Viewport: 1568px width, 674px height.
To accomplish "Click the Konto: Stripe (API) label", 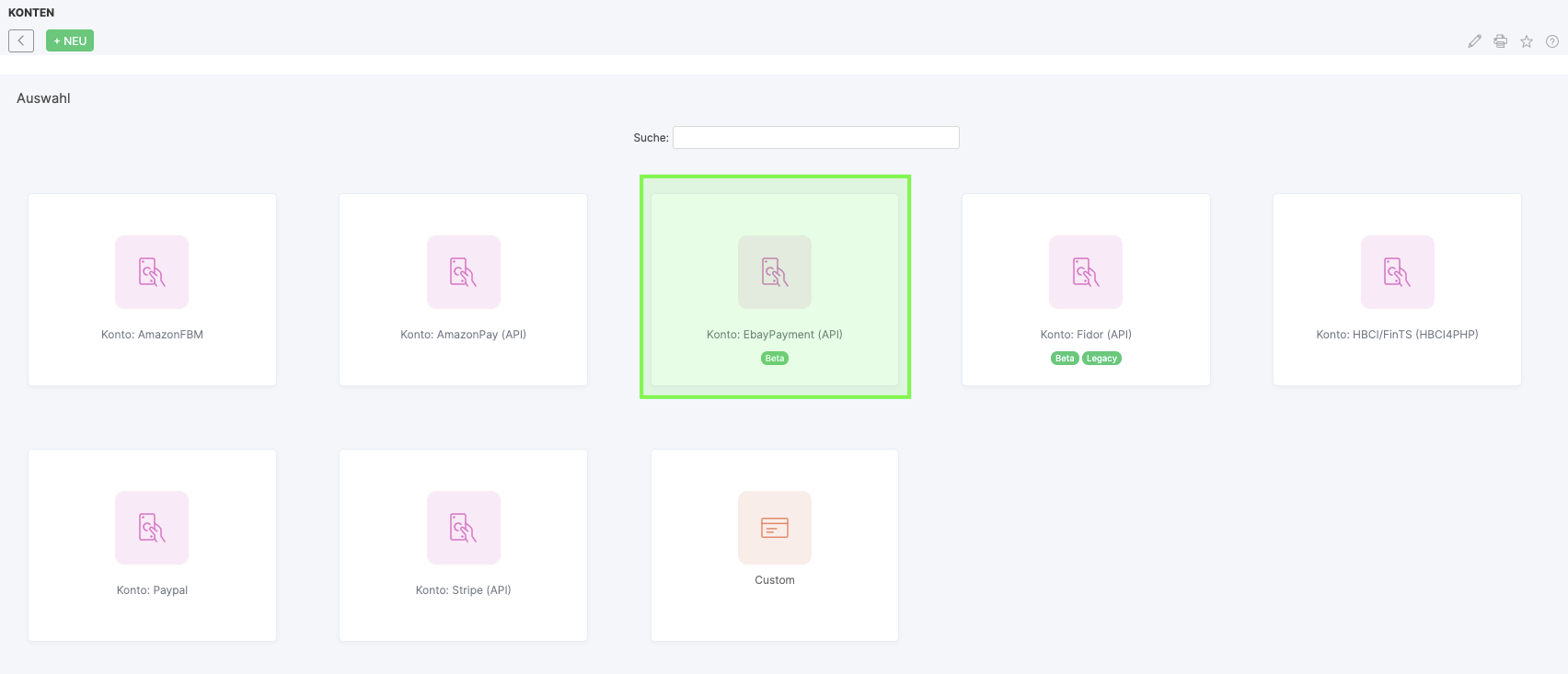I will 463,590.
